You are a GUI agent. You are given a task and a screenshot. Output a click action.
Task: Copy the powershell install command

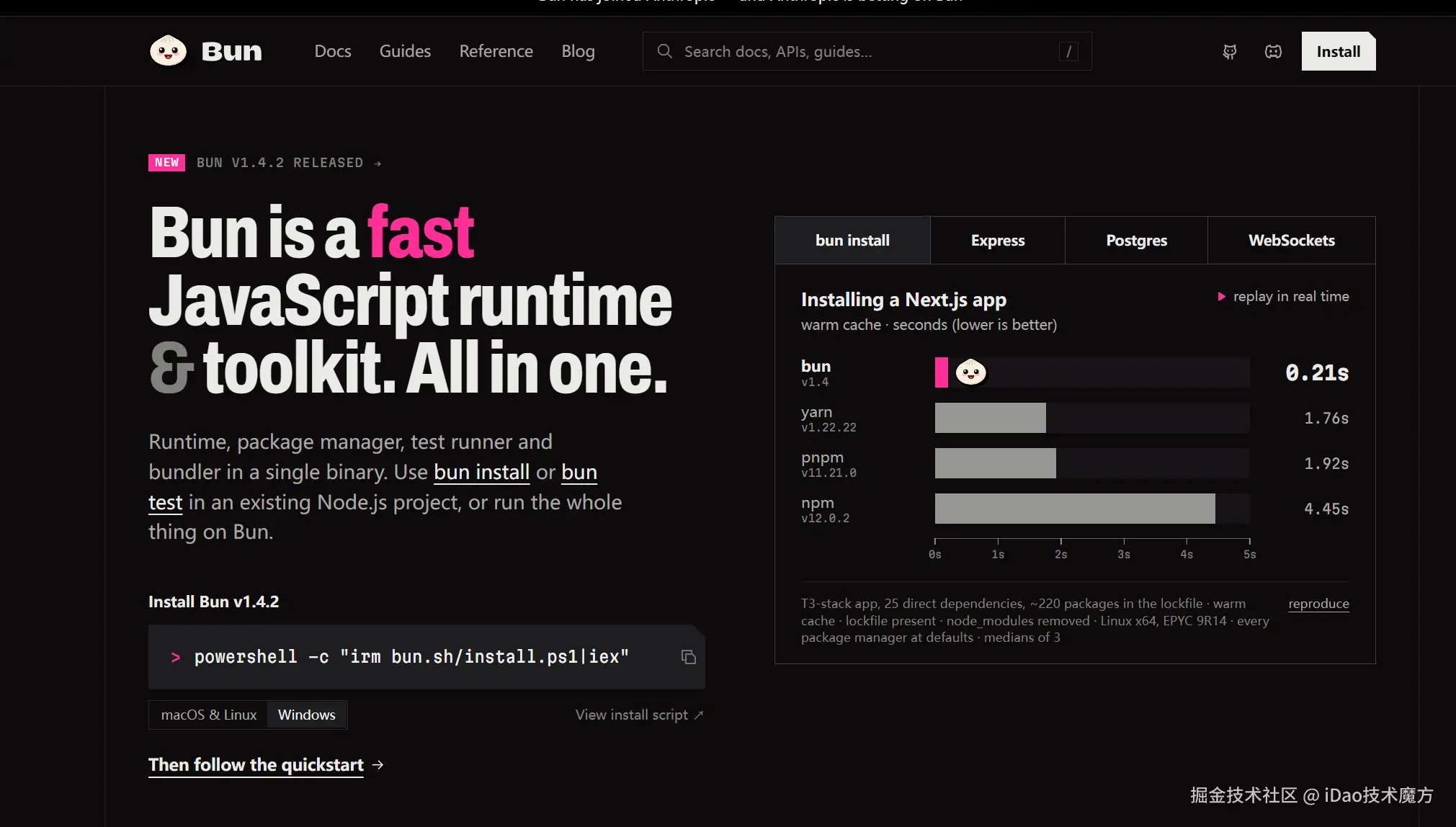(688, 657)
